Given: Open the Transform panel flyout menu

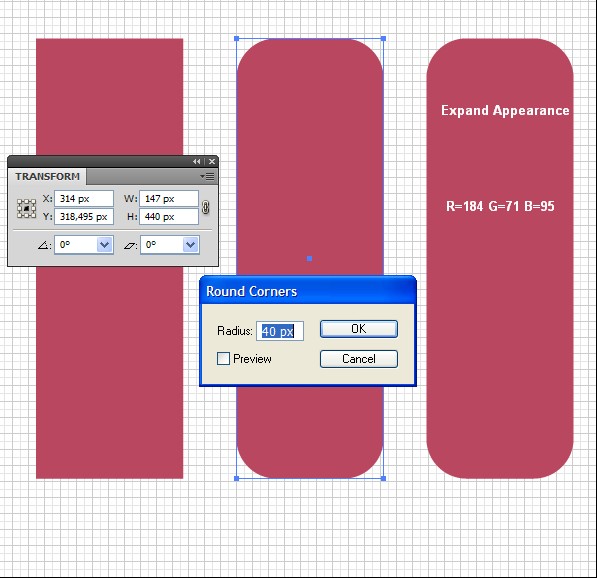Looking at the screenshot, I should pyautogui.click(x=208, y=177).
